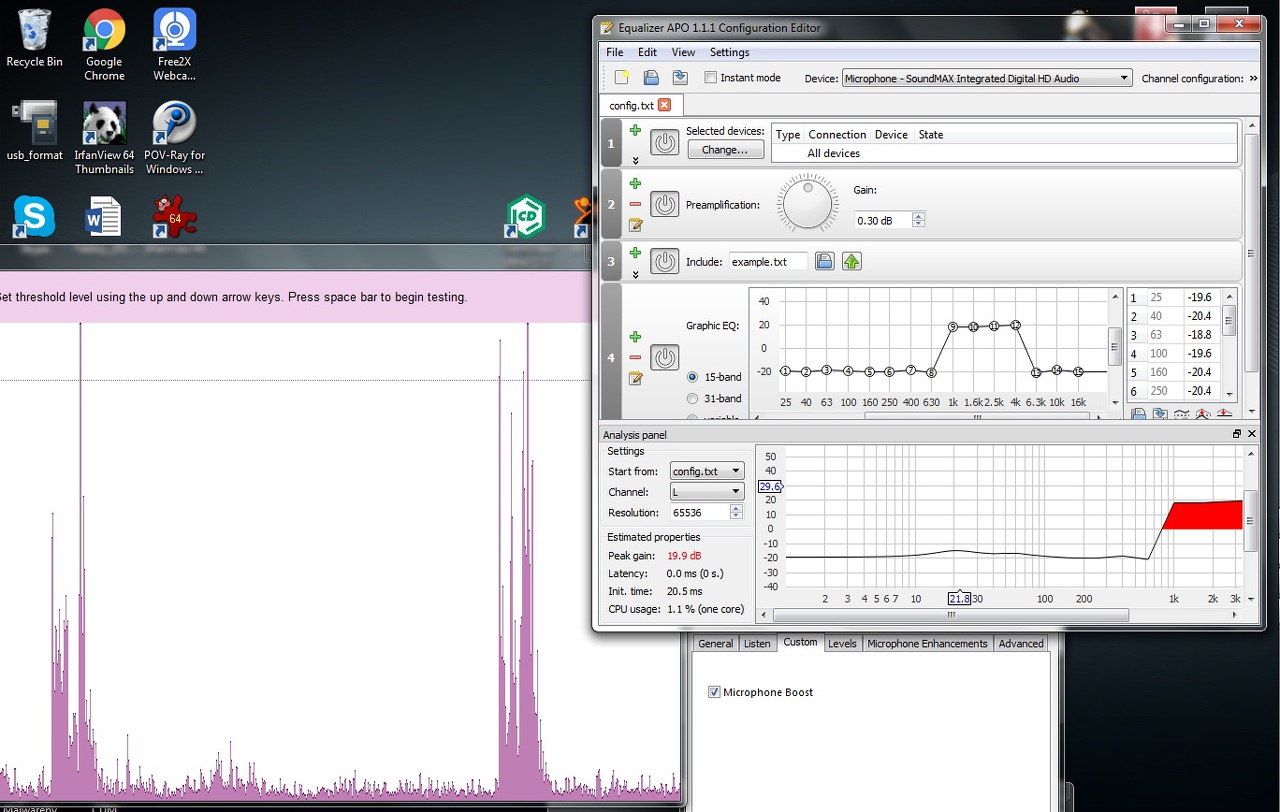Select the 15-band radio button
Image resolution: width=1280 pixels, height=812 pixels.
point(692,377)
